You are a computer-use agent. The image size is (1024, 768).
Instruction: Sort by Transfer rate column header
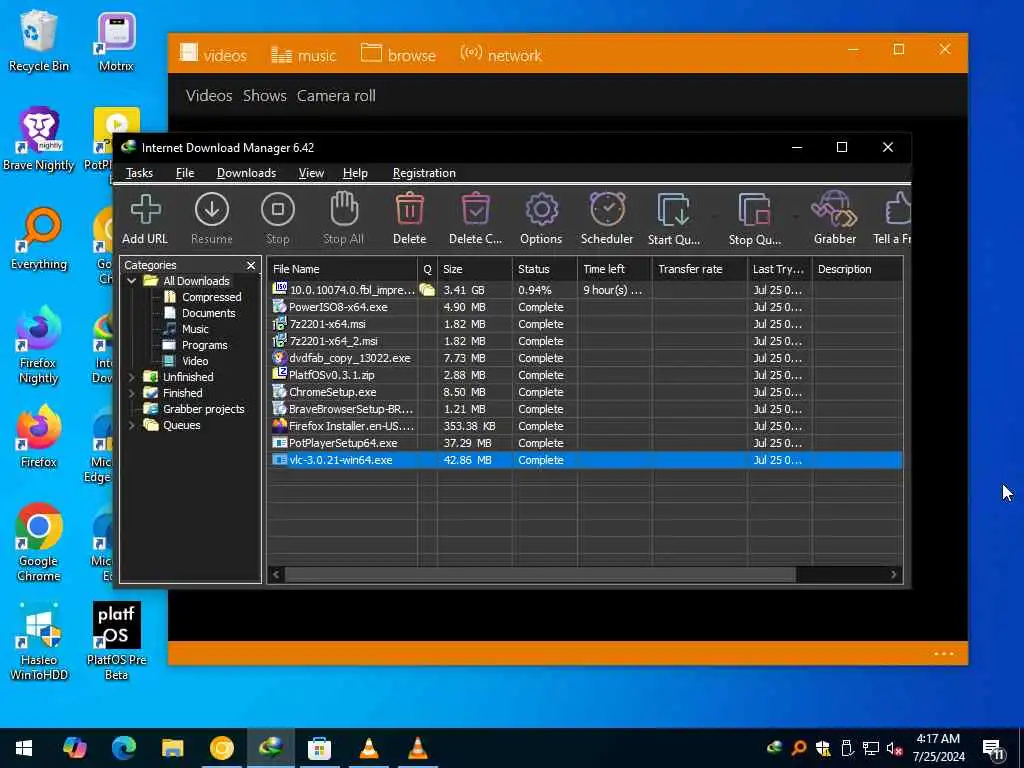[699, 269]
